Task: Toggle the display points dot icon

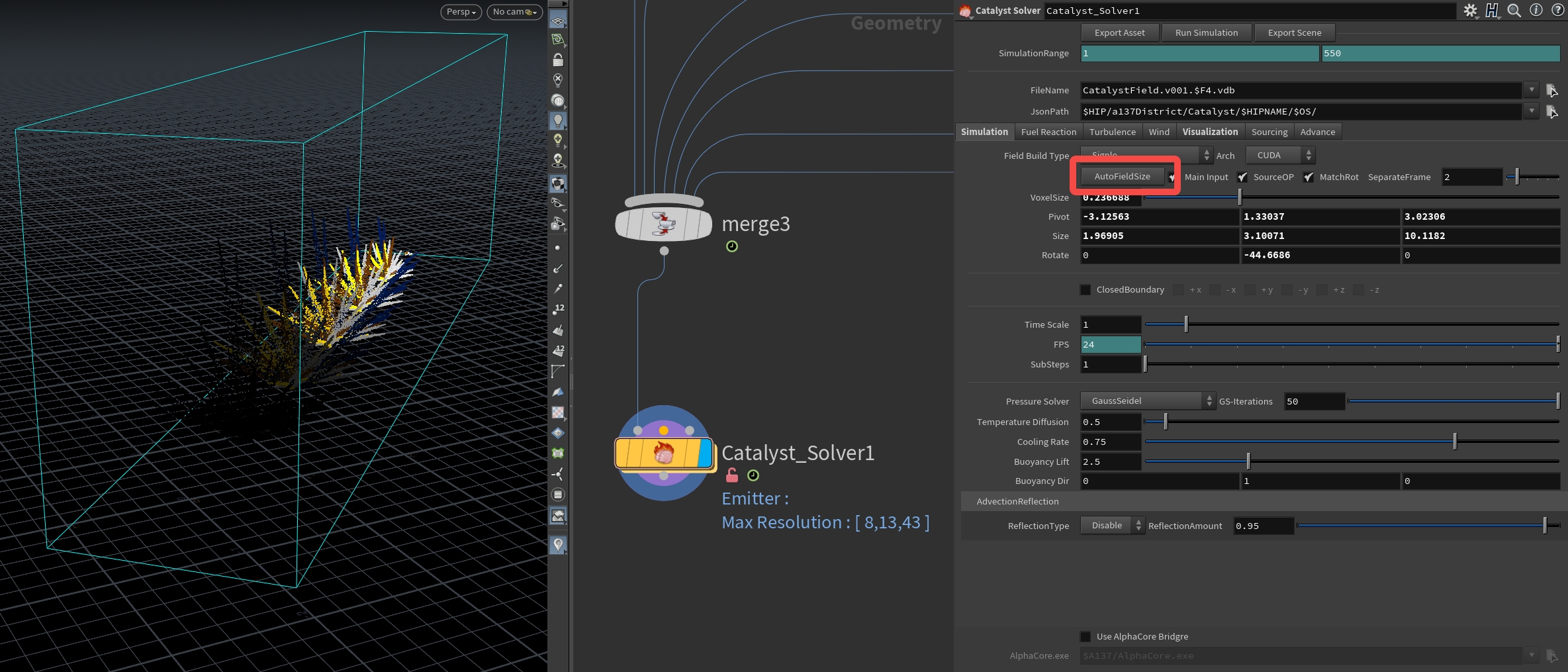Action: [x=558, y=248]
